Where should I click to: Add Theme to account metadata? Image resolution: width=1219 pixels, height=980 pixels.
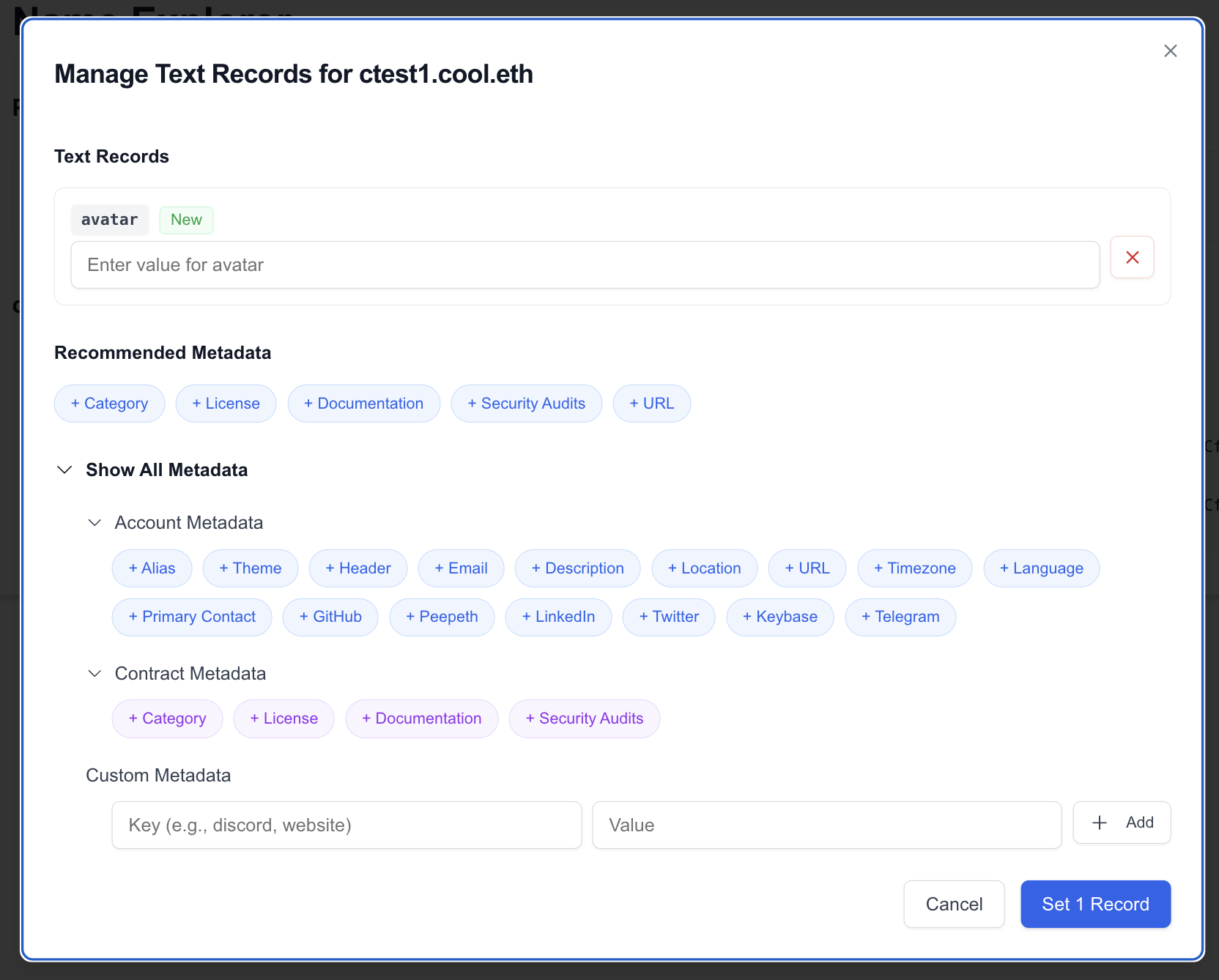point(251,568)
